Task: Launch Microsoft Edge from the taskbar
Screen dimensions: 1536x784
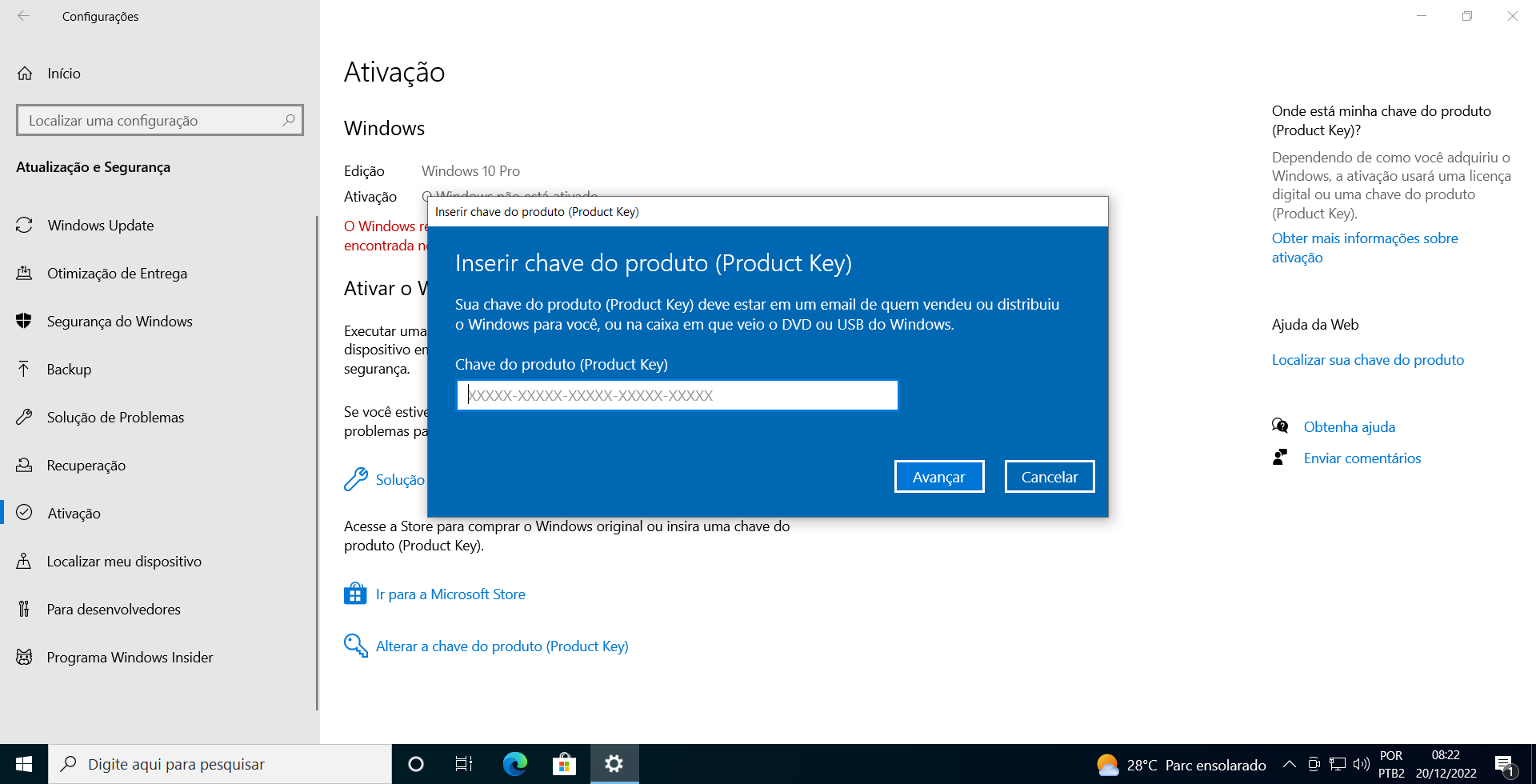Action: tap(514, 764)
